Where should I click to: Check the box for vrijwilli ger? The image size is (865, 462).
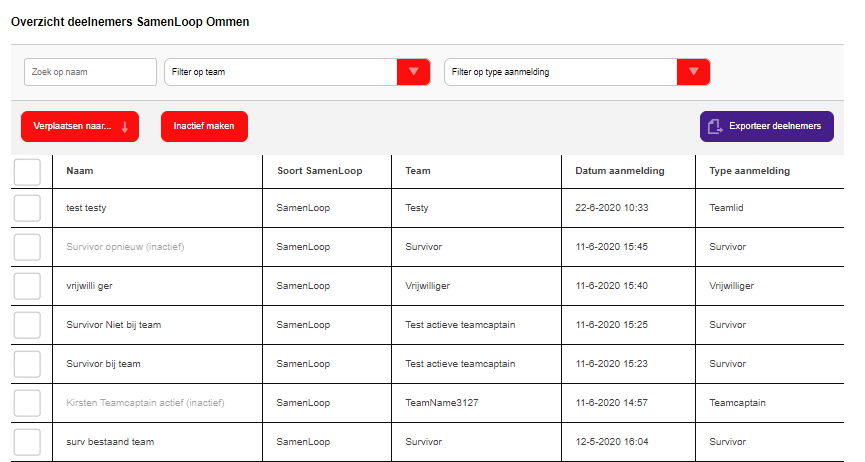[27, 286]
